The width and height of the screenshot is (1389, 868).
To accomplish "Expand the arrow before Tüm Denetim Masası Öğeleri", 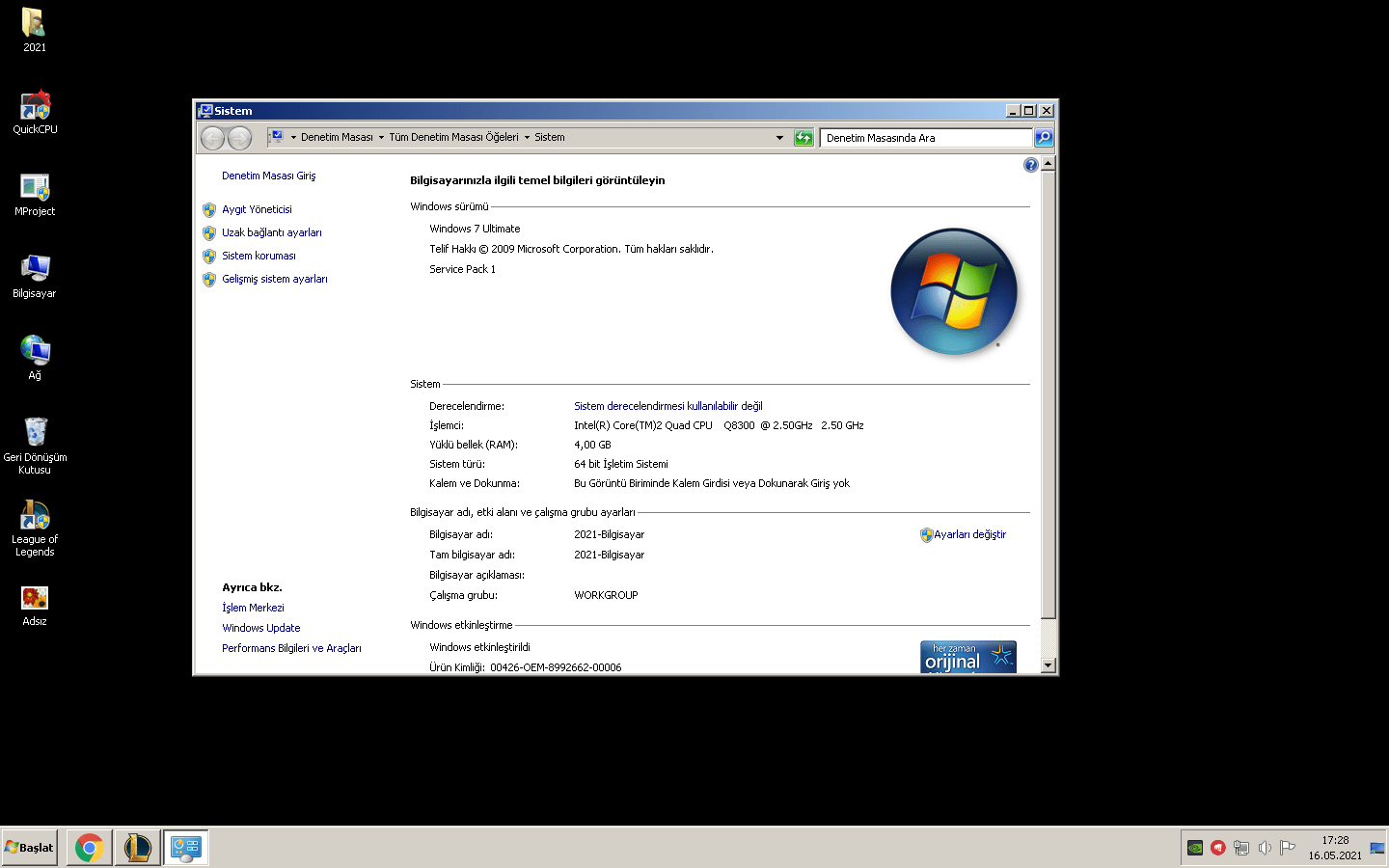I will coord(381,138).
